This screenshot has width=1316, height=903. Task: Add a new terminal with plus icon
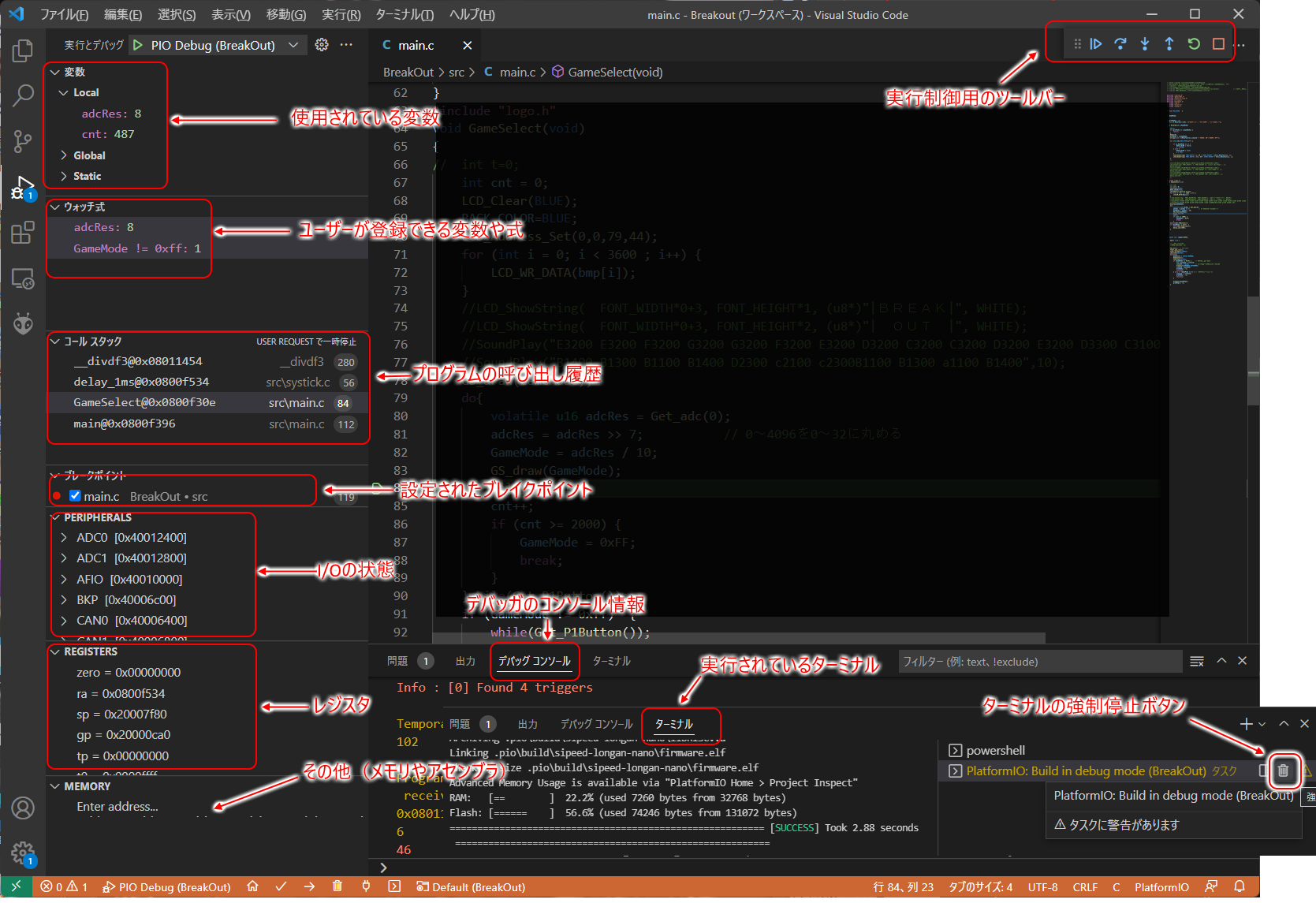tap(1246, 723)
